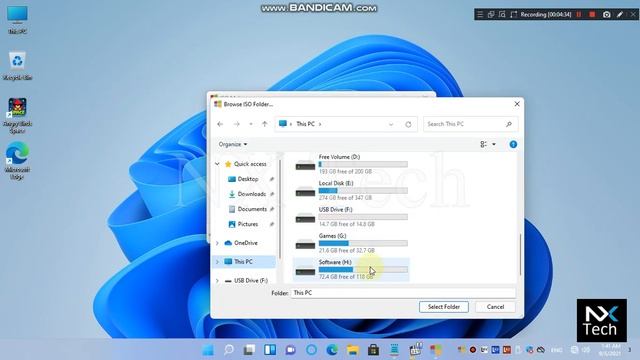Refresh the This PC location

coord(408,124)
